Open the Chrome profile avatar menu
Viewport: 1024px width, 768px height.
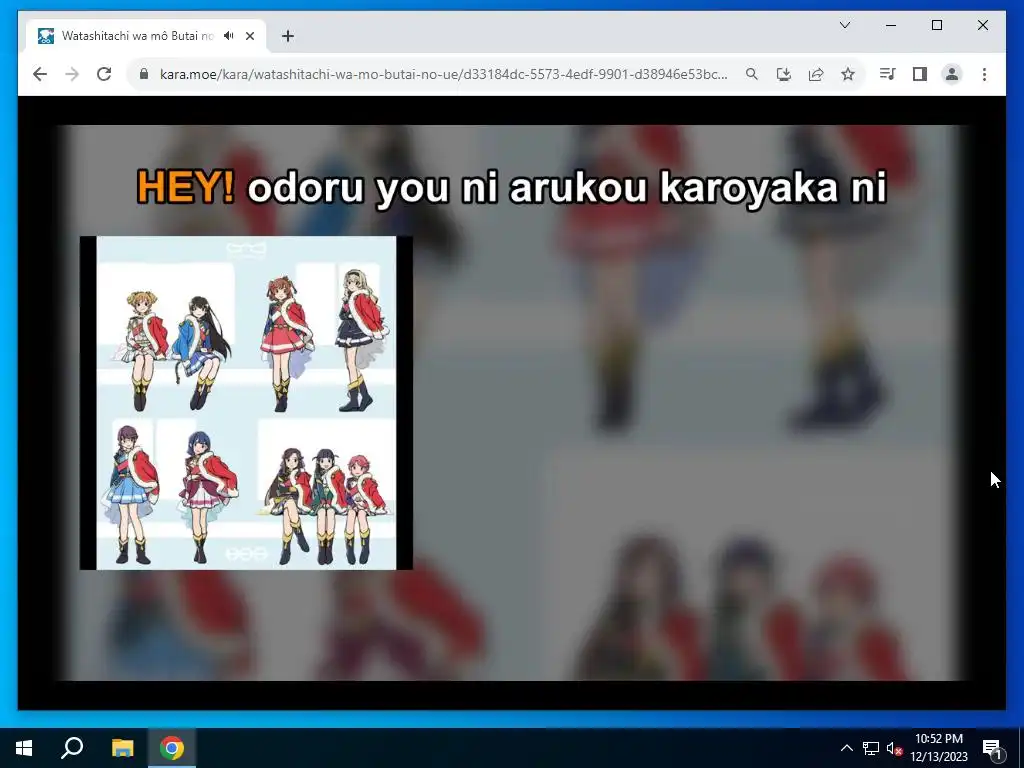click(x=952, y=74)
